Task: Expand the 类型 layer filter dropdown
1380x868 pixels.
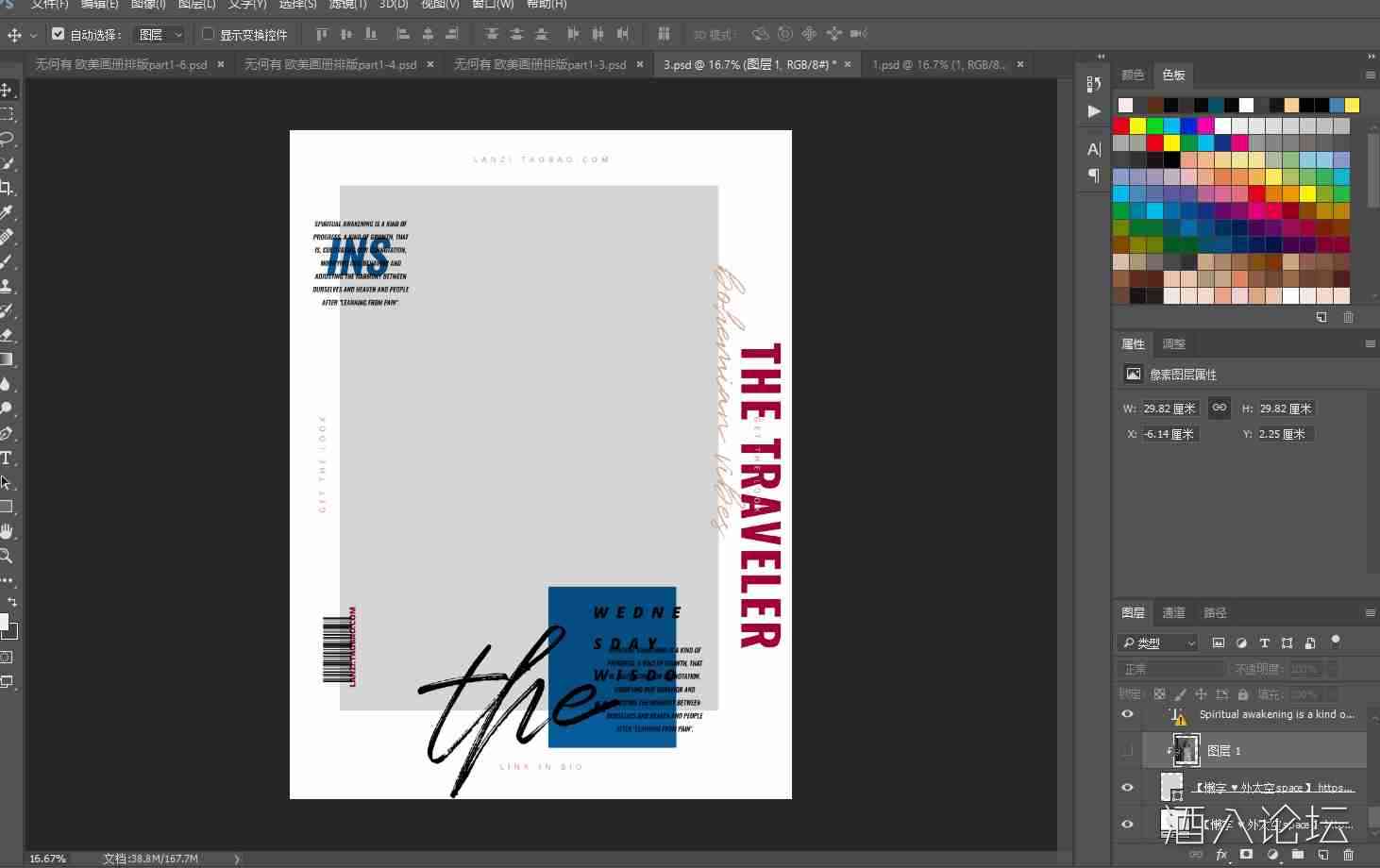Action: click(x=1158, y=643)
